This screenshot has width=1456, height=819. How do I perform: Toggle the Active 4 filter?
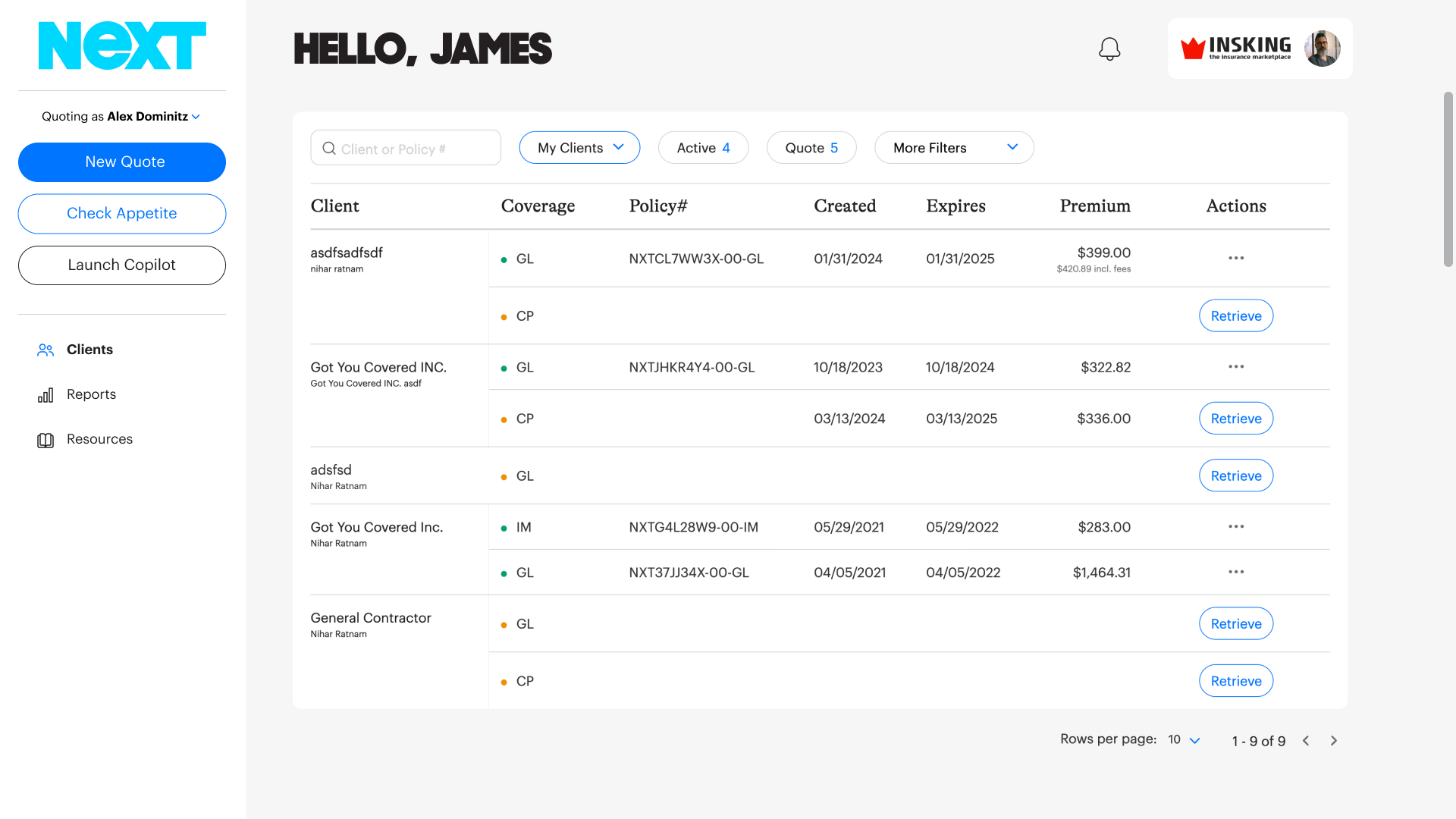click(703, 148)
